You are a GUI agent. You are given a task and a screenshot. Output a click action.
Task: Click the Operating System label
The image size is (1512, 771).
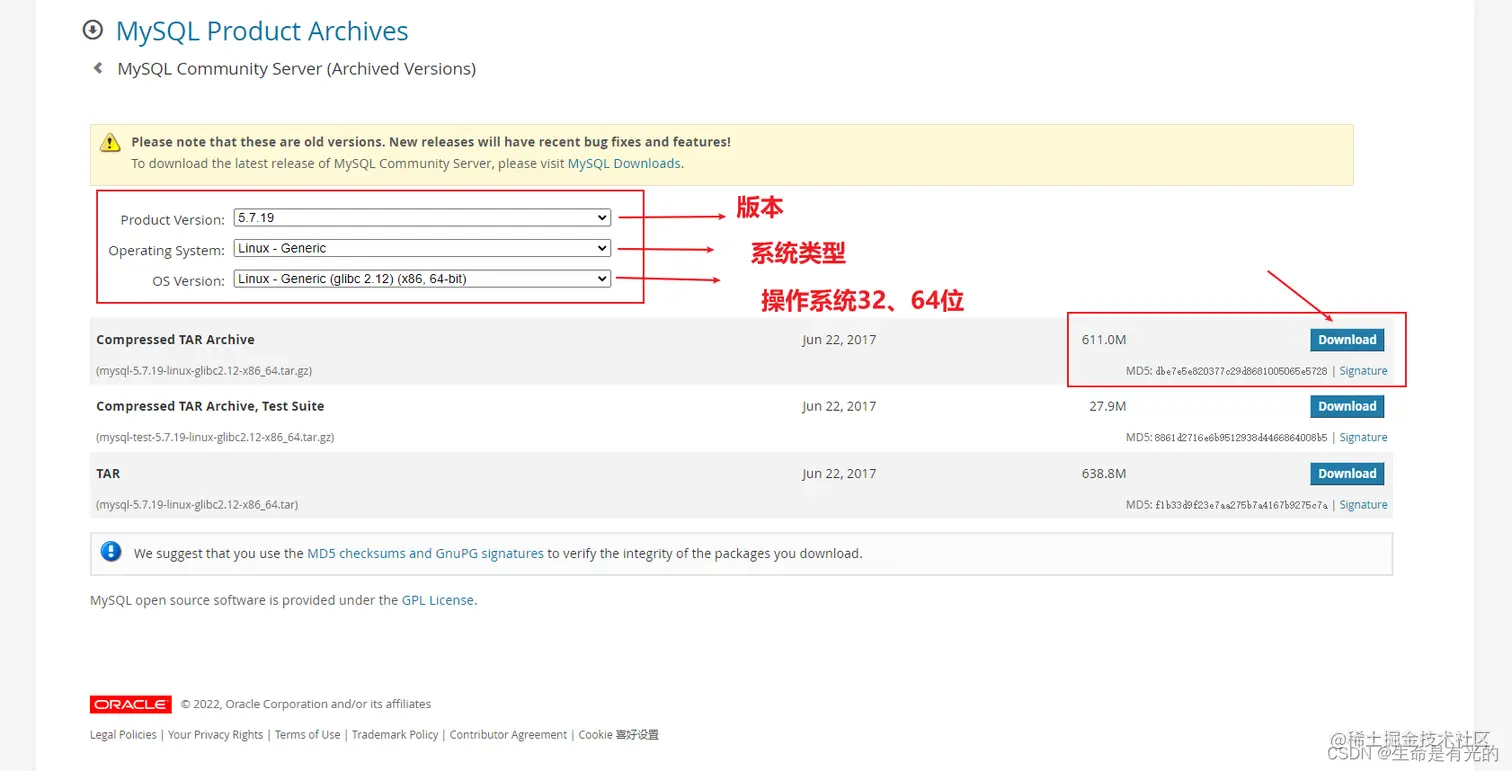click(166, 251)
